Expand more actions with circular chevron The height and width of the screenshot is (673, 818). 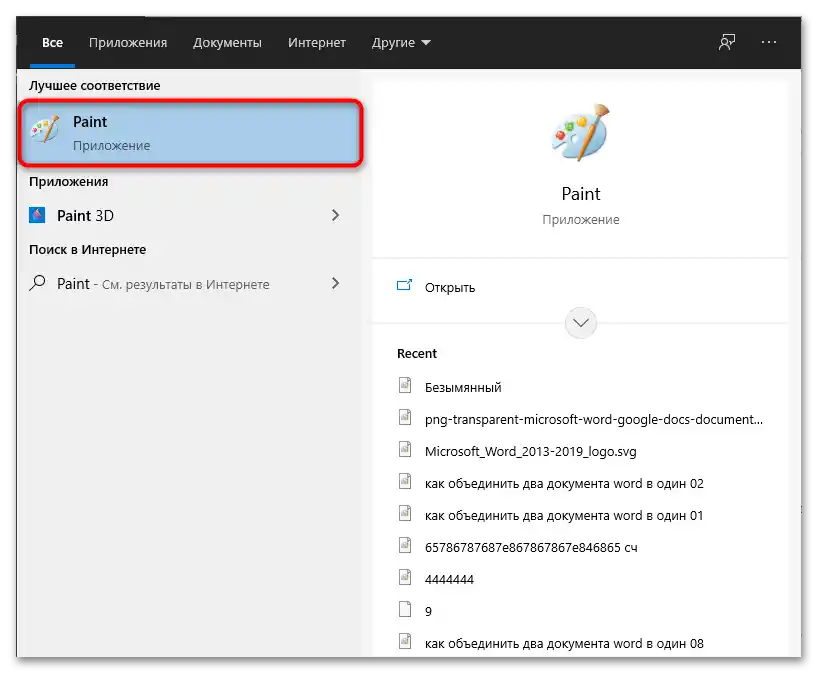tap(581, 323)
